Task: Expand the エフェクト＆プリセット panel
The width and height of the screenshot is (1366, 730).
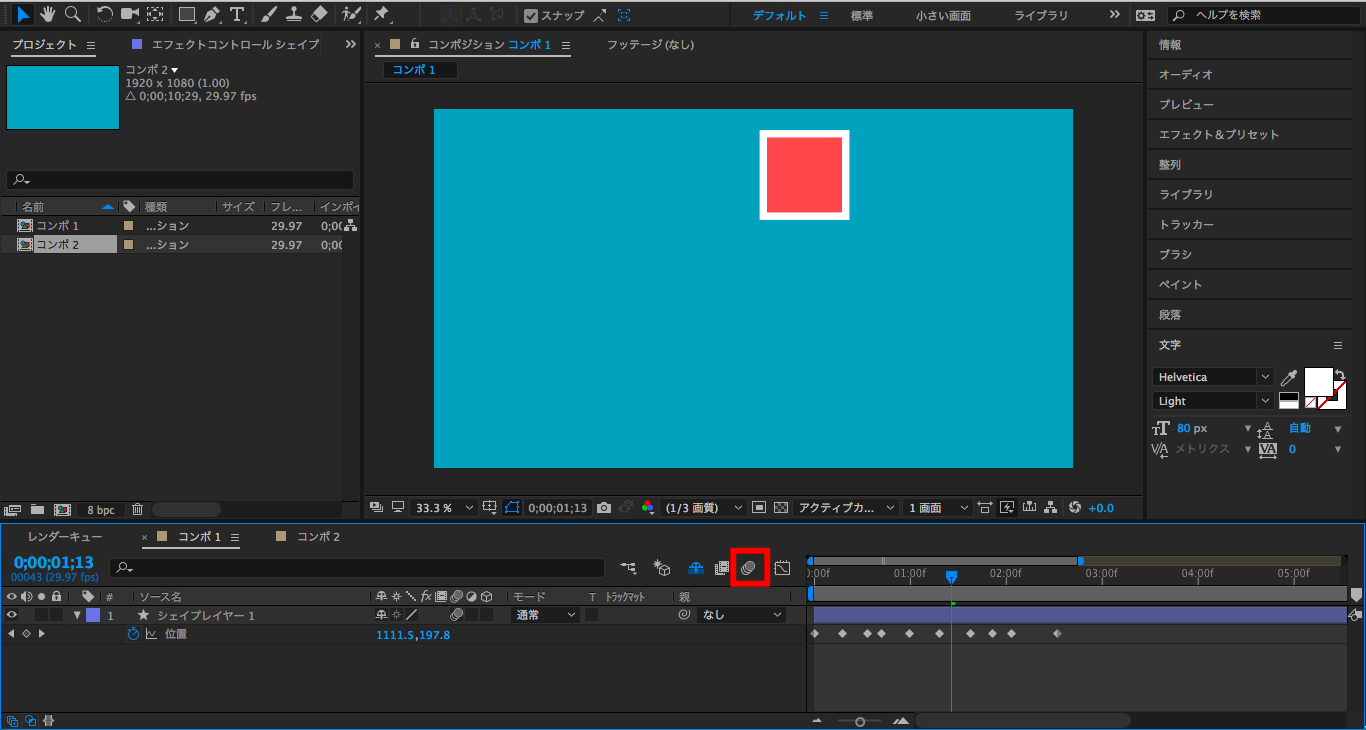Action: point(1218,135)
